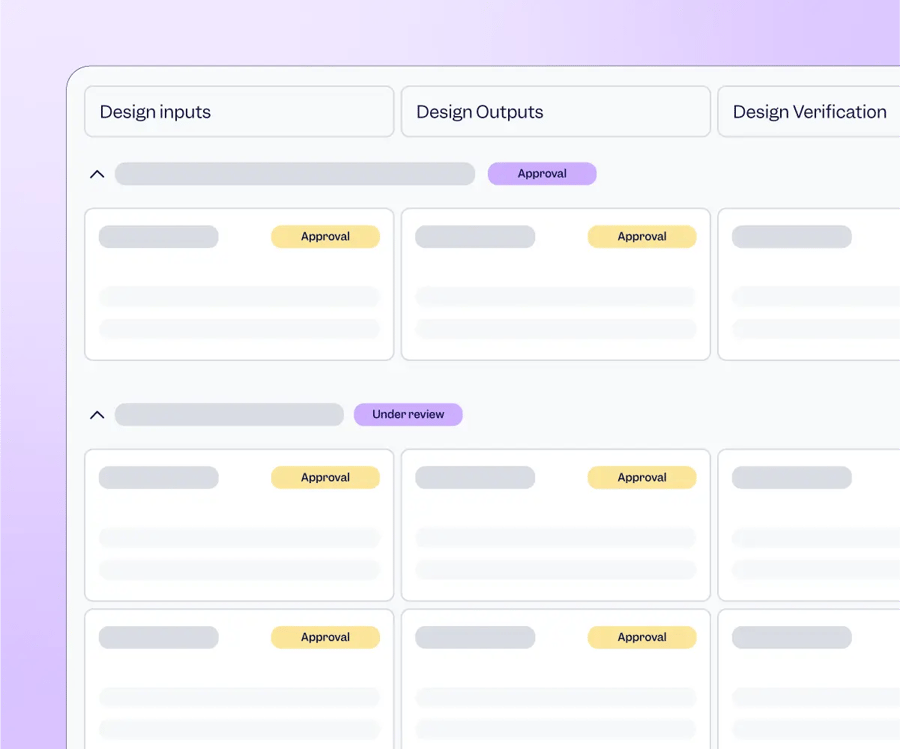
Task: Open bottom Design Verification card
Action: (810, 680)
